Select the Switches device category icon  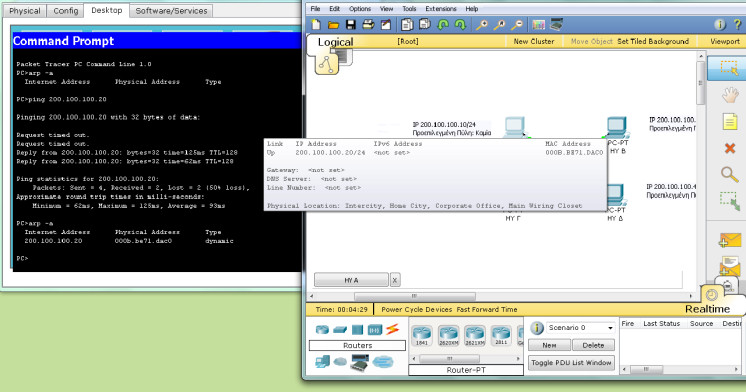340,329
